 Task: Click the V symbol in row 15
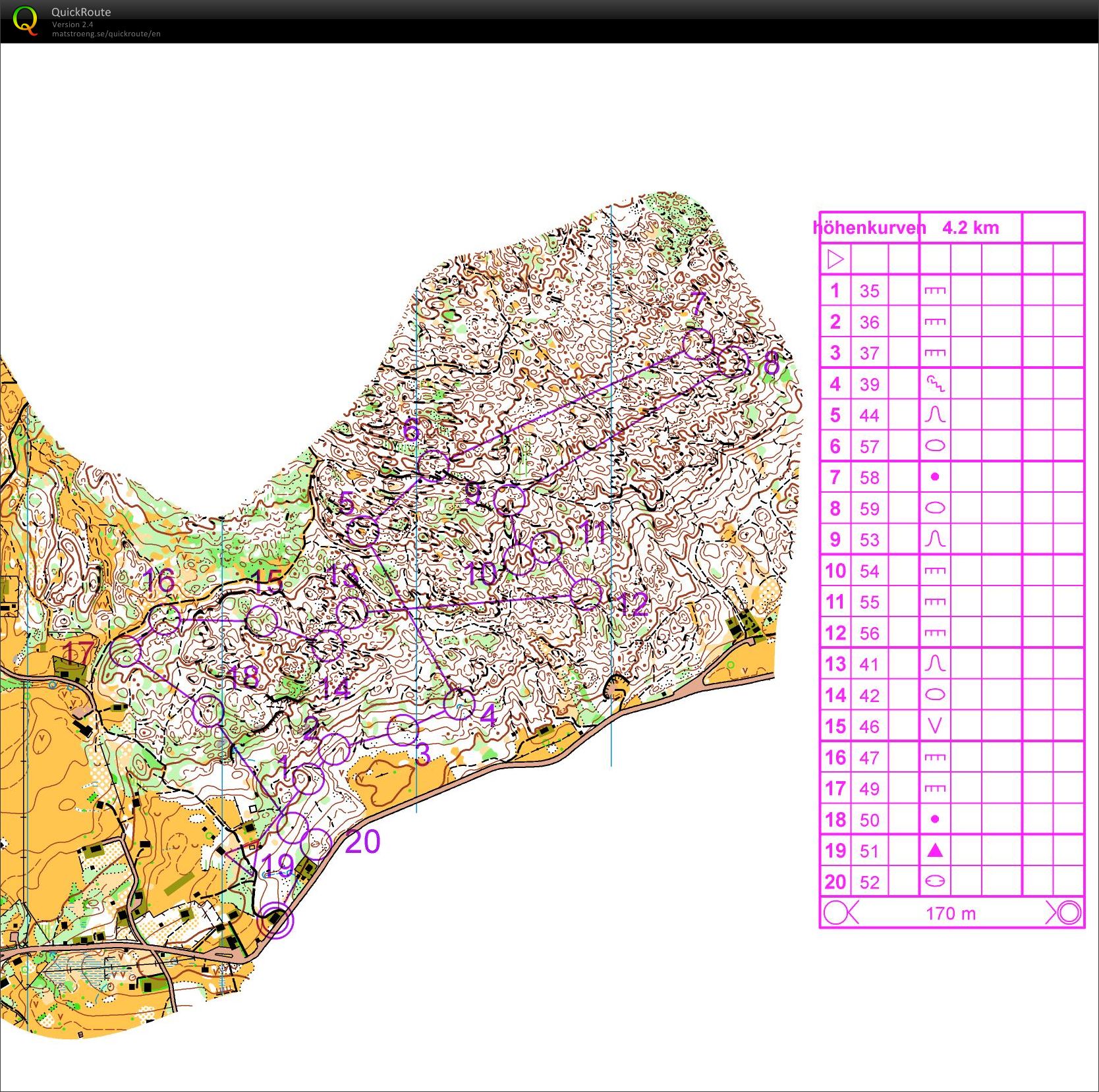935,726
